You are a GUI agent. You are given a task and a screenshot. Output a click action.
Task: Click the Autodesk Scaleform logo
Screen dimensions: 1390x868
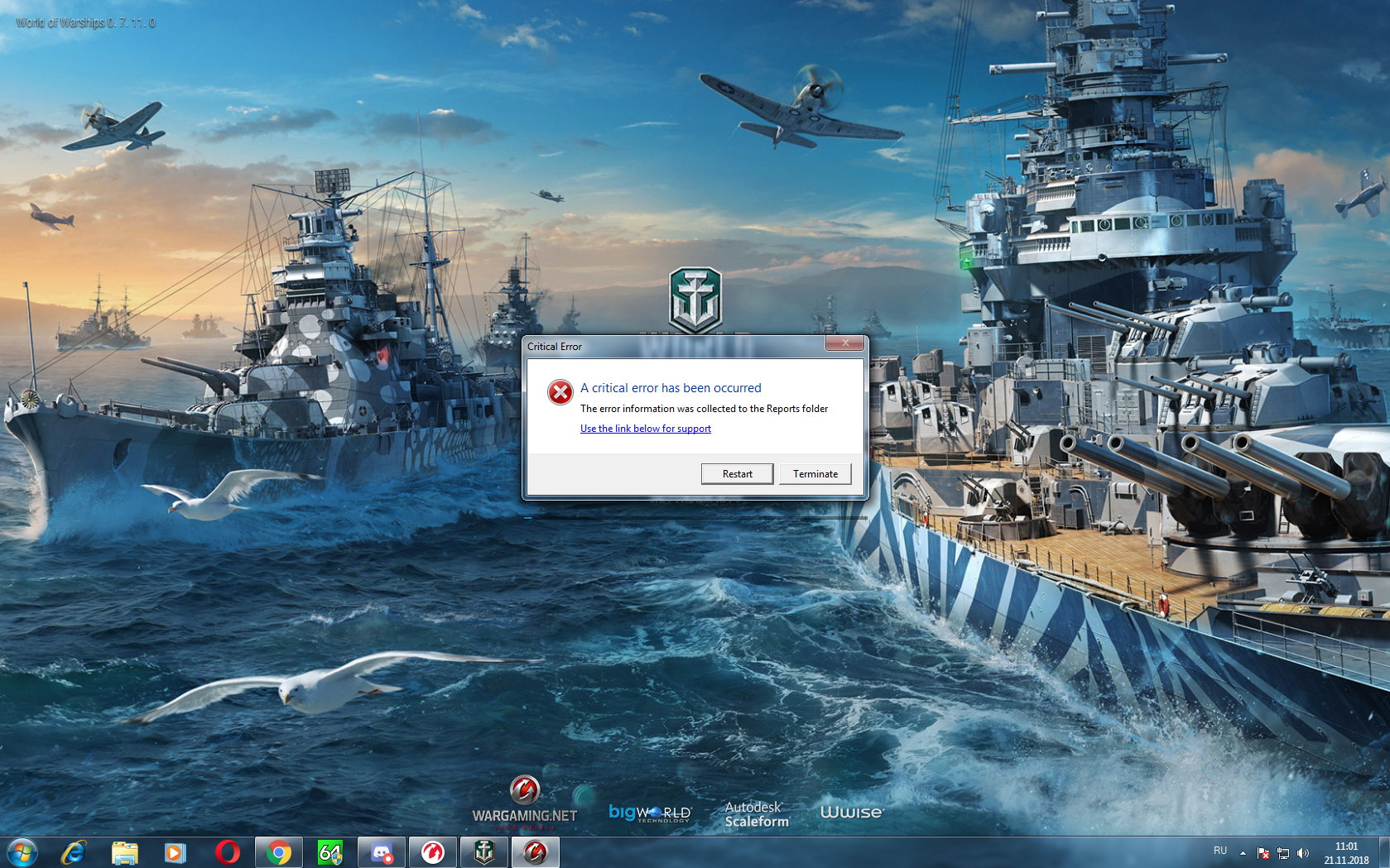point(757,814)
